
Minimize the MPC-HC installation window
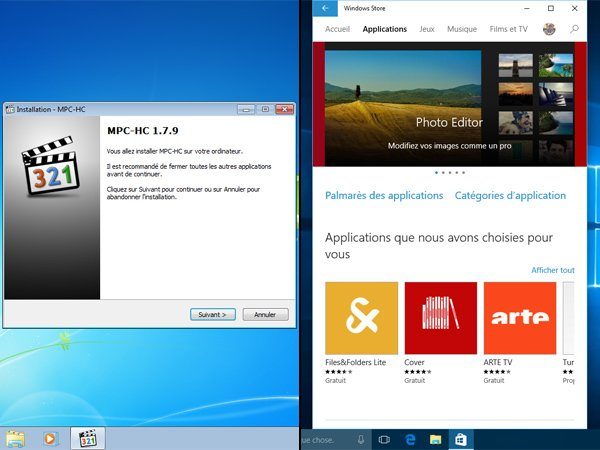[x=246, y=109]
